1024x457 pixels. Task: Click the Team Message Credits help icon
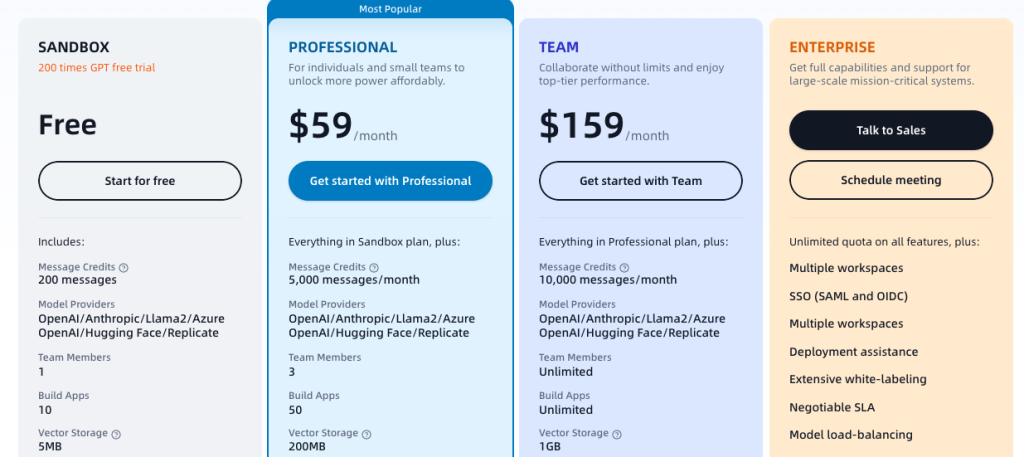(x=624, y=268)
